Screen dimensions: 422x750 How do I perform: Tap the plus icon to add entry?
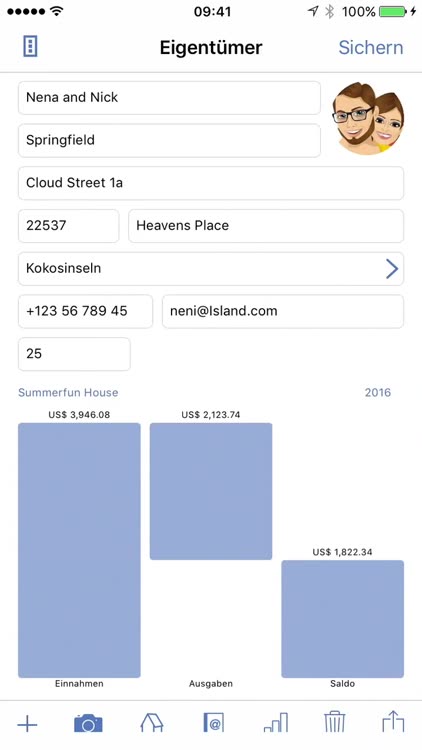coord(27,725)
